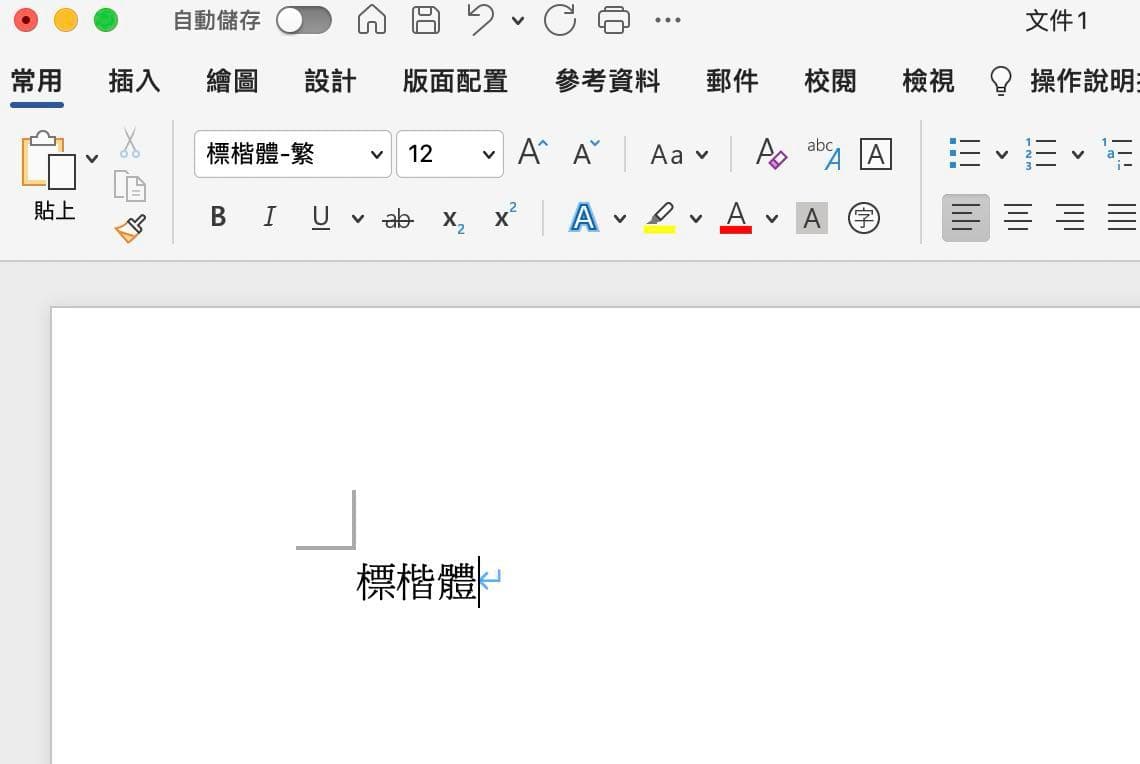Open the 校閱 ribbon tab
The height and width of the screenshot is (764, 1140).
click(828, 81)
